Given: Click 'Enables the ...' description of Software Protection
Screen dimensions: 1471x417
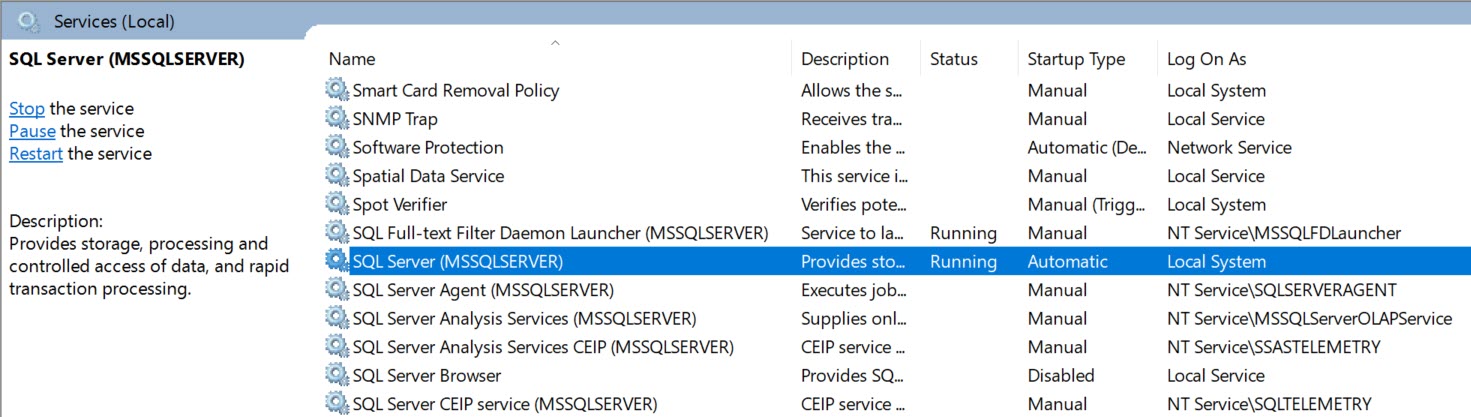Looking at the screenshot, I should (x=853, y=147).
